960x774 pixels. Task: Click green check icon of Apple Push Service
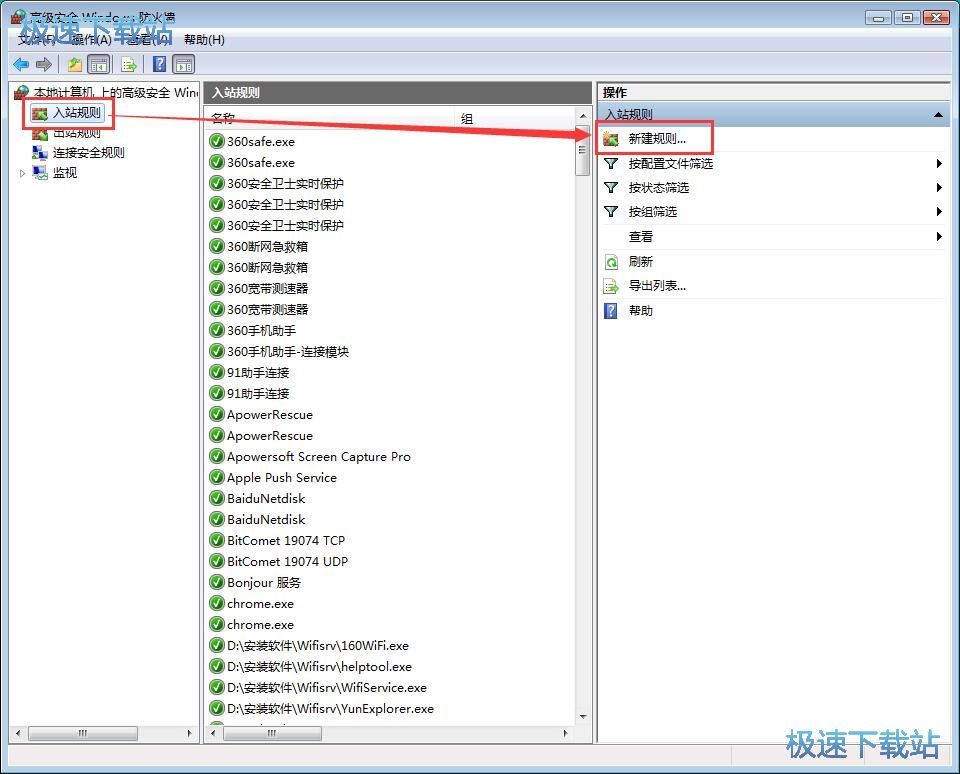pyautogui.click(x=217, y=477)
